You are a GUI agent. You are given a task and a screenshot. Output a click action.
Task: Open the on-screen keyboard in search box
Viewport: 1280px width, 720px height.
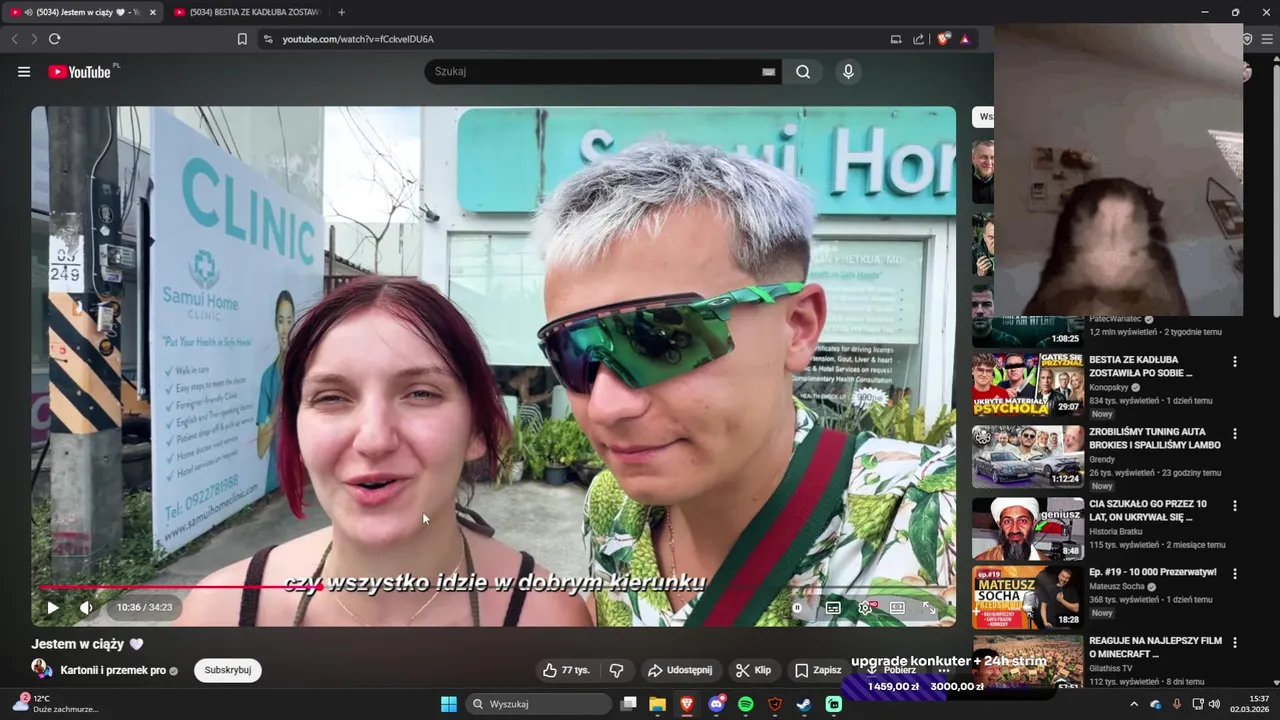tap(768, 72)
